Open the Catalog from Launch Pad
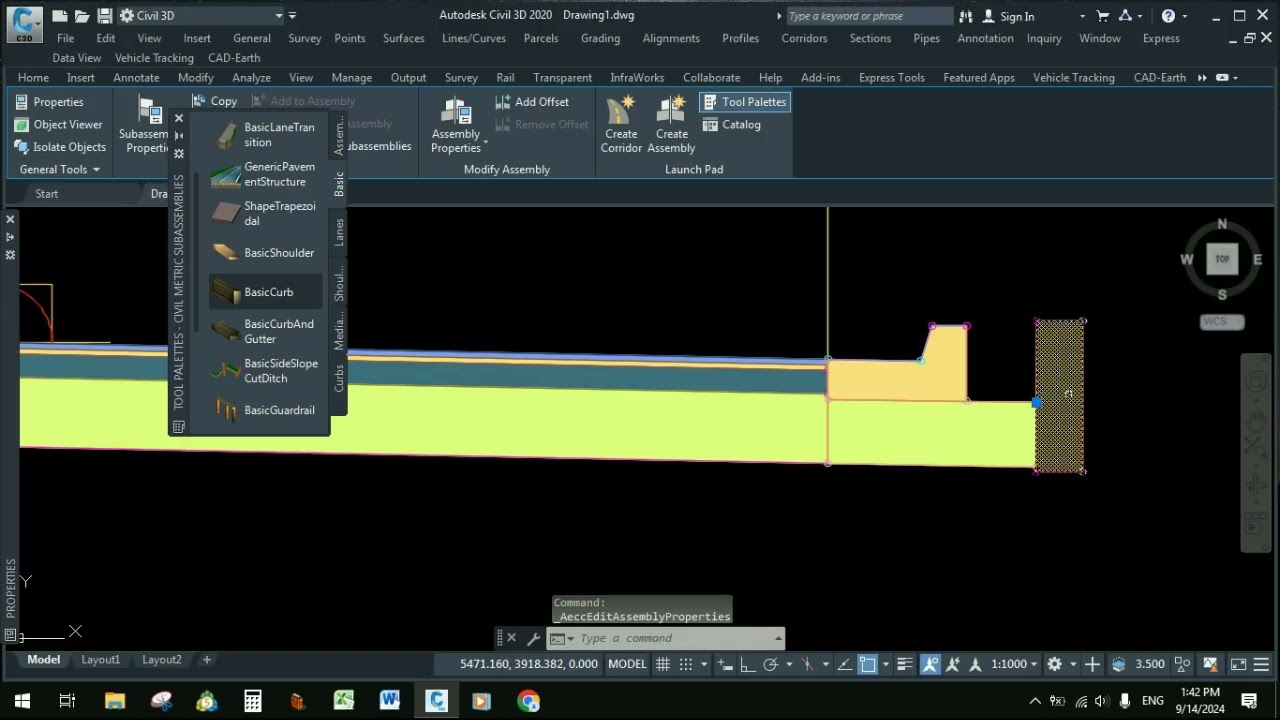The height and width of the screenshot is (720, 1280). click(x=732, y=125)
